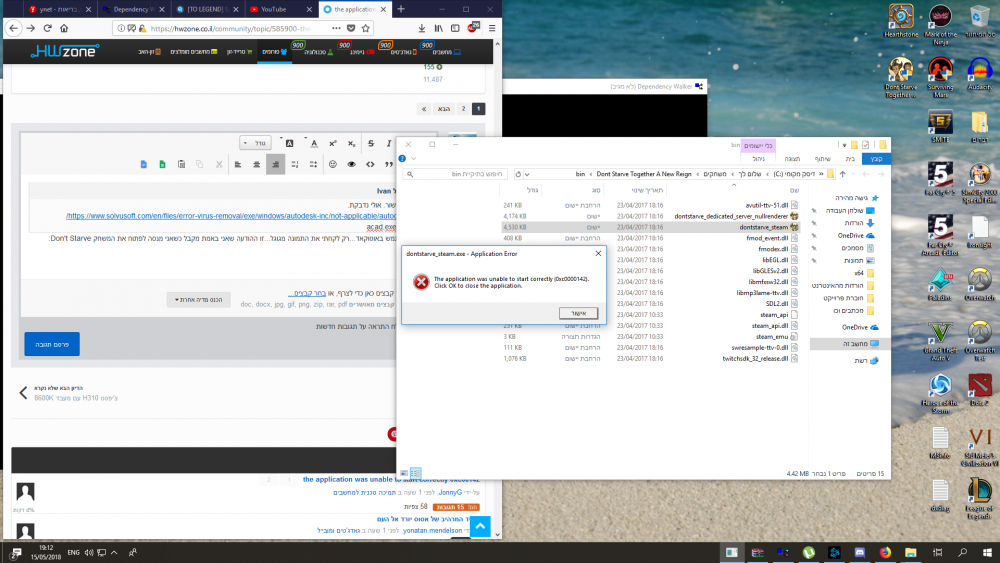The height and width of the screenshot is (563, 1000).
Task: Click the Firefox icon on the taskbar
Action: pyautogui.click(x=885, y=552)
